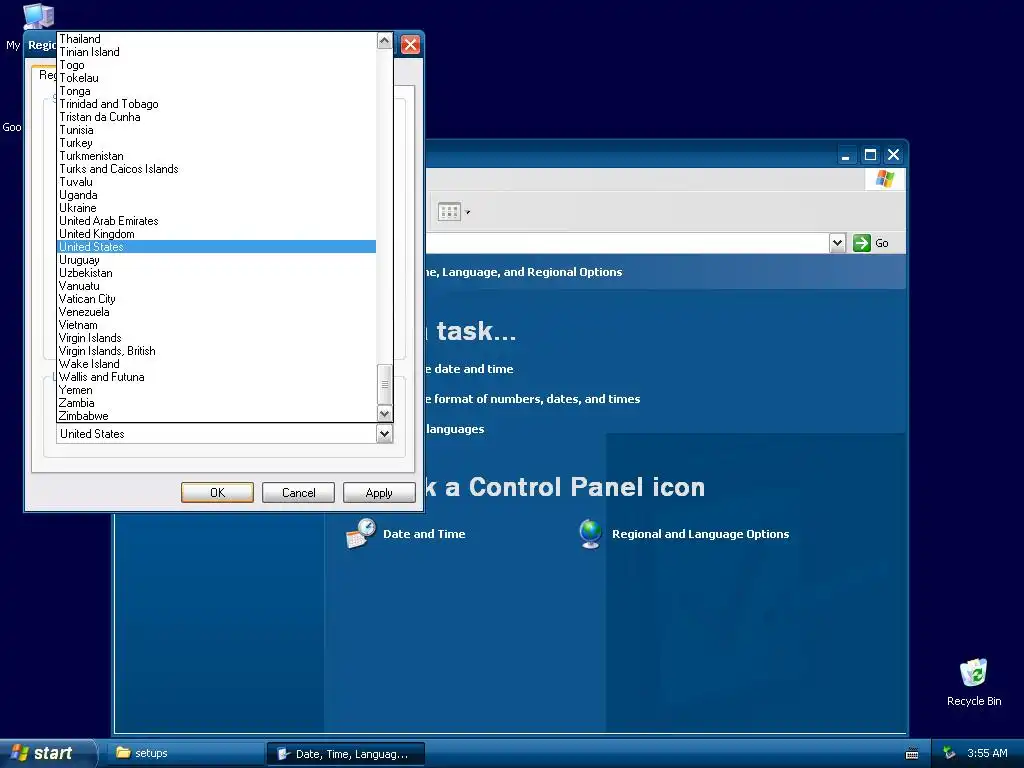
Task: Click the Windows flag logo in Control Panel
Action: pos(885,178)
